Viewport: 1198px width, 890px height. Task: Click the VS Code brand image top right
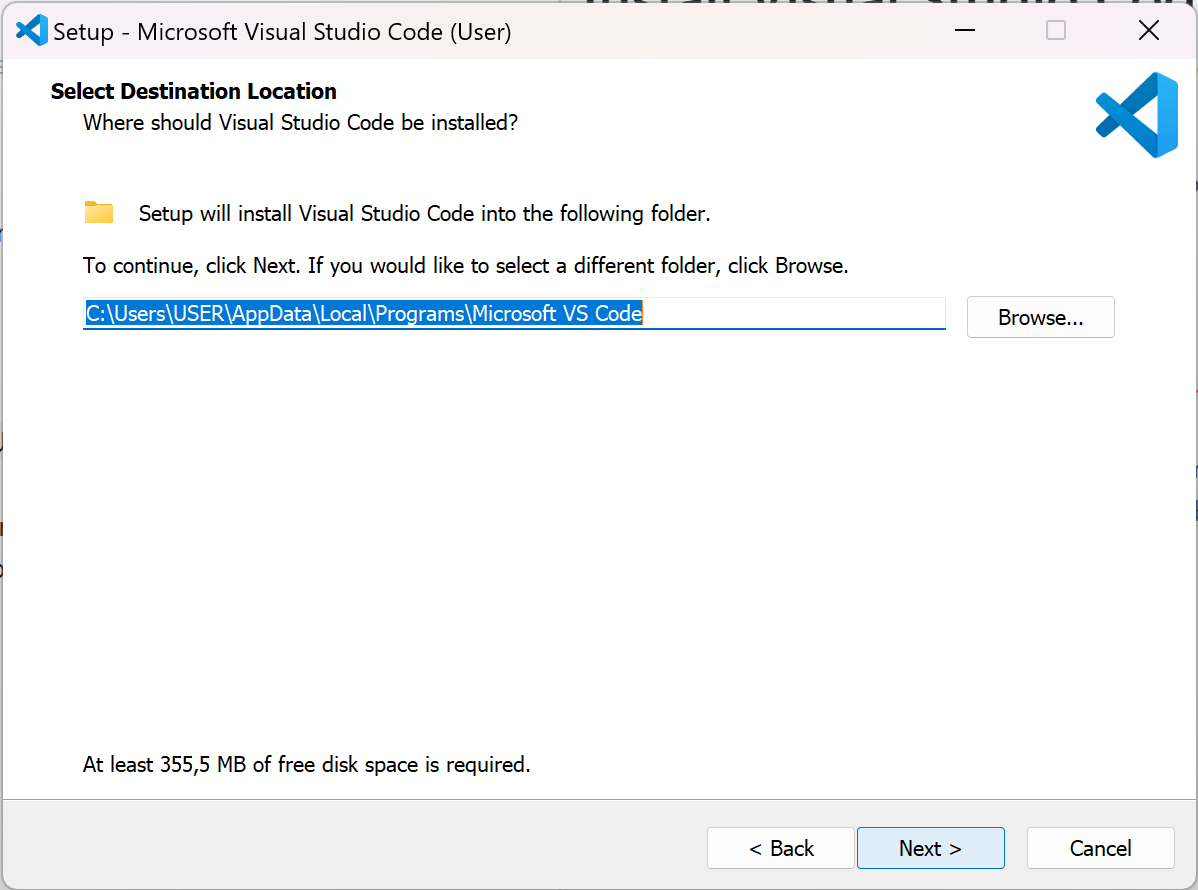(x=1136, y=114)
